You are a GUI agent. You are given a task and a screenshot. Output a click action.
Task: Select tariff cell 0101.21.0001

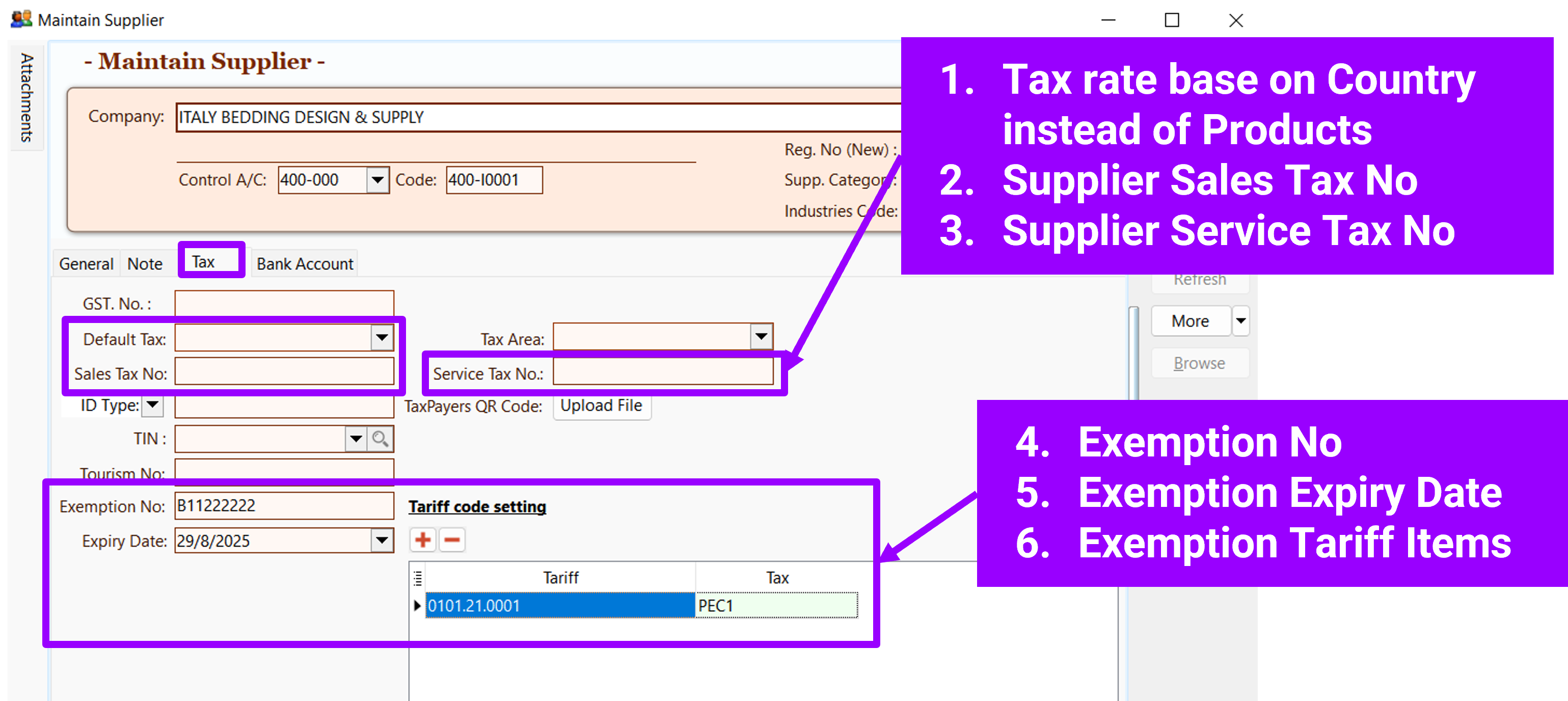click(560, 605)
